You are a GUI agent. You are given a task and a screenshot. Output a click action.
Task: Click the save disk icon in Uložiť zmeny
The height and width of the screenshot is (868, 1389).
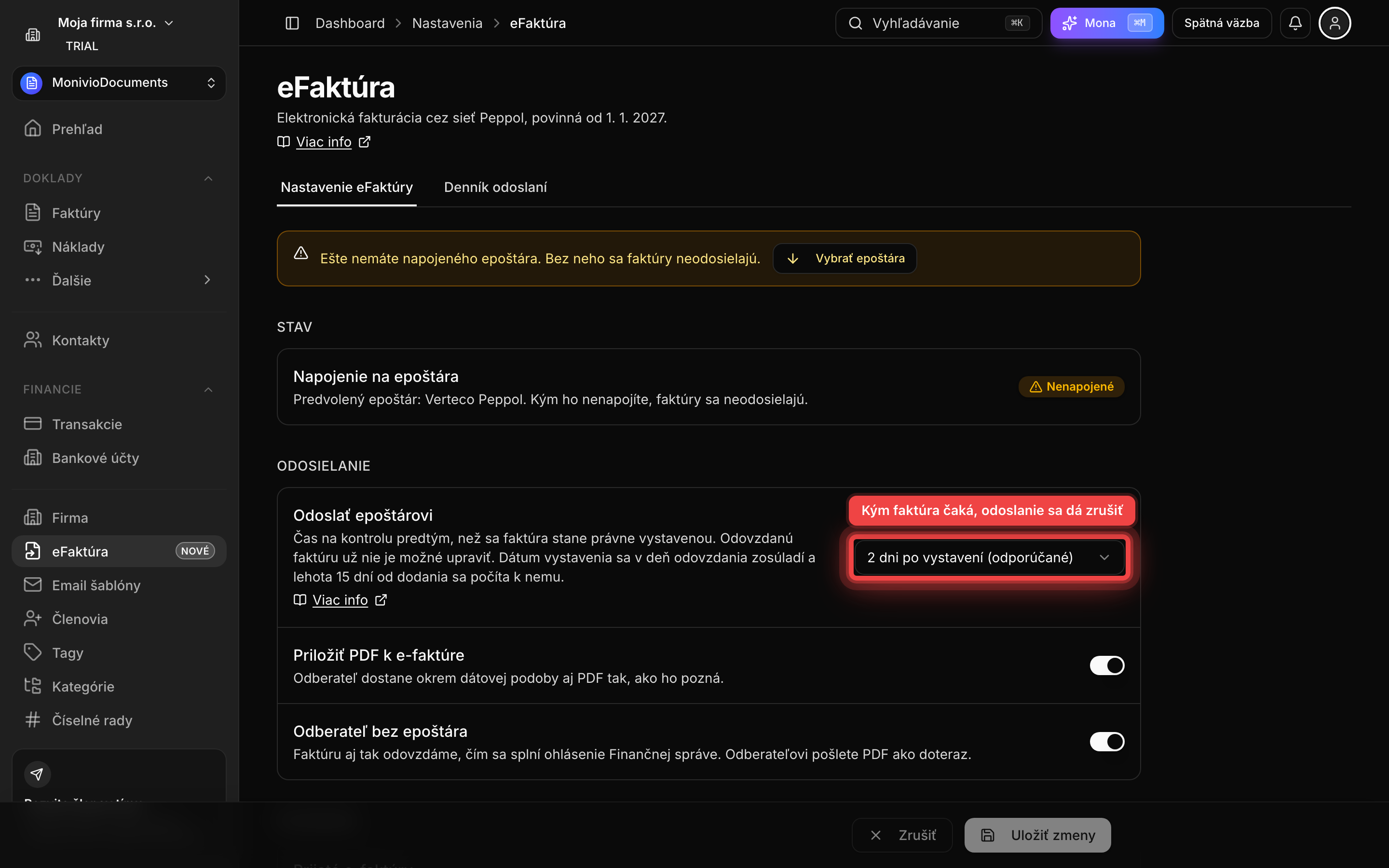point(987,835)
